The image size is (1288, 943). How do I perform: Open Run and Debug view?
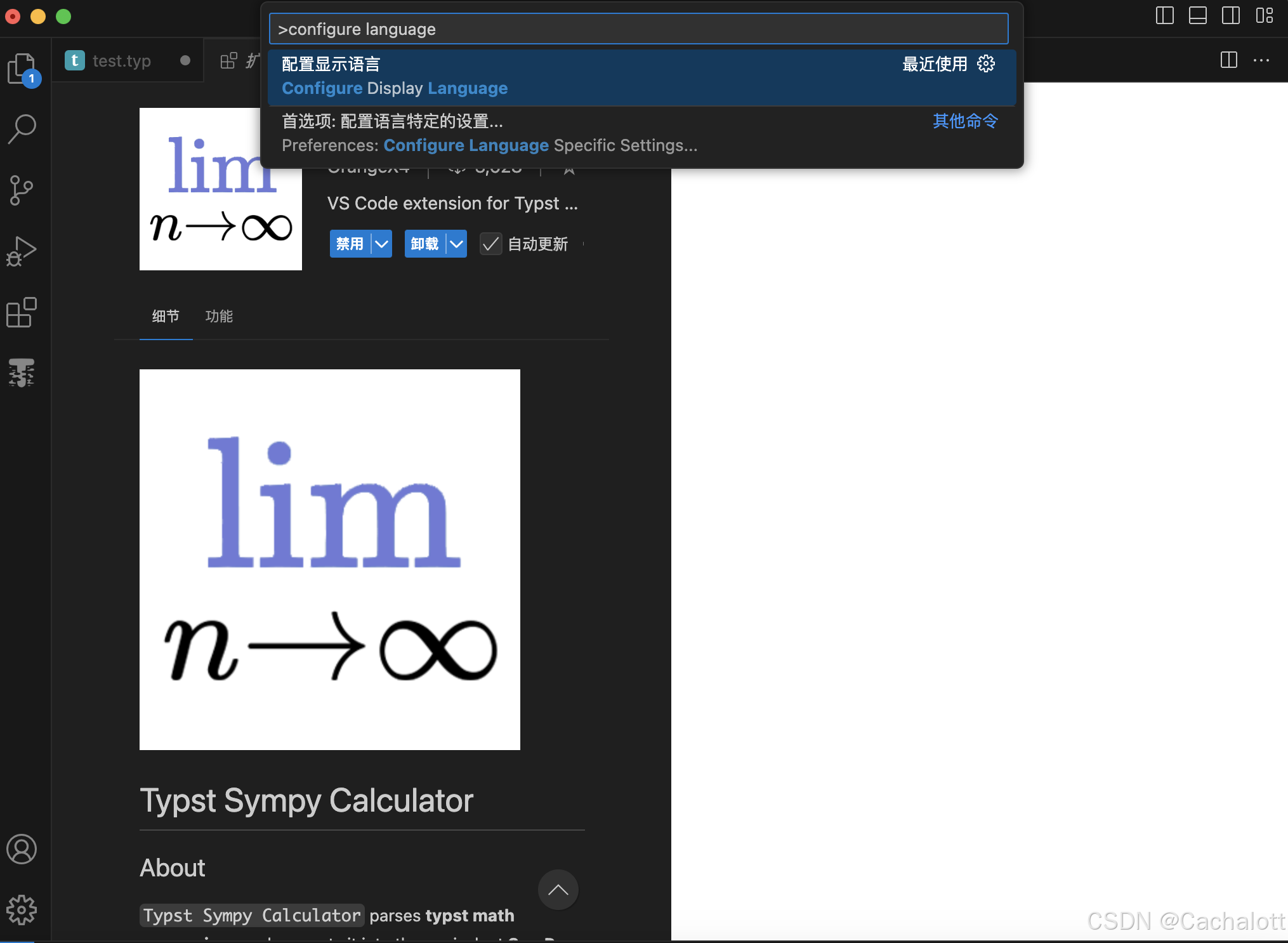tap(22, 251)
